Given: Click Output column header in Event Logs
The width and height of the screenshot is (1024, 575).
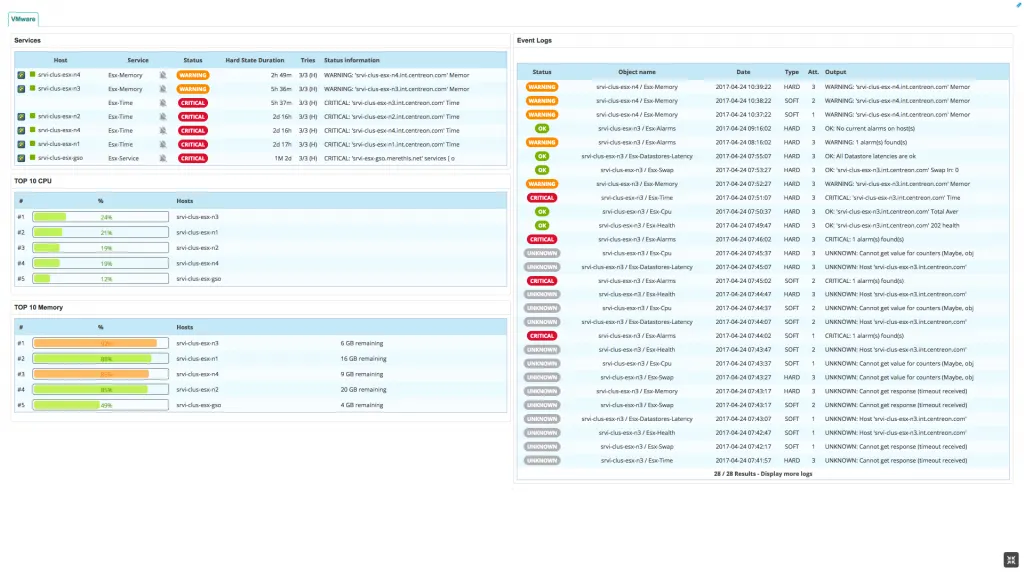Looking at the screenshot, I should click(835, 72).
